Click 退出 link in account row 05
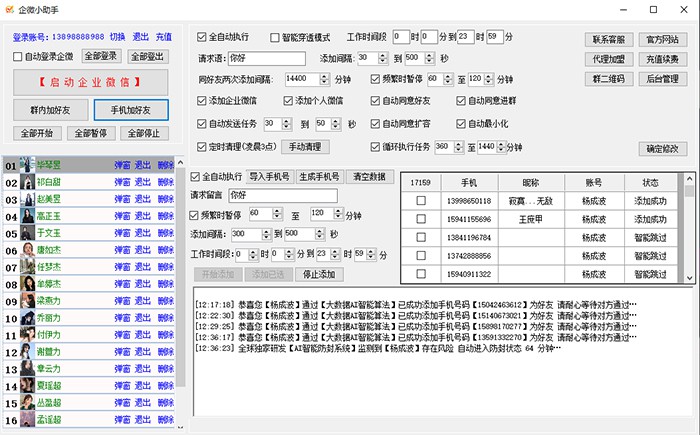 (x=143, y=233)
